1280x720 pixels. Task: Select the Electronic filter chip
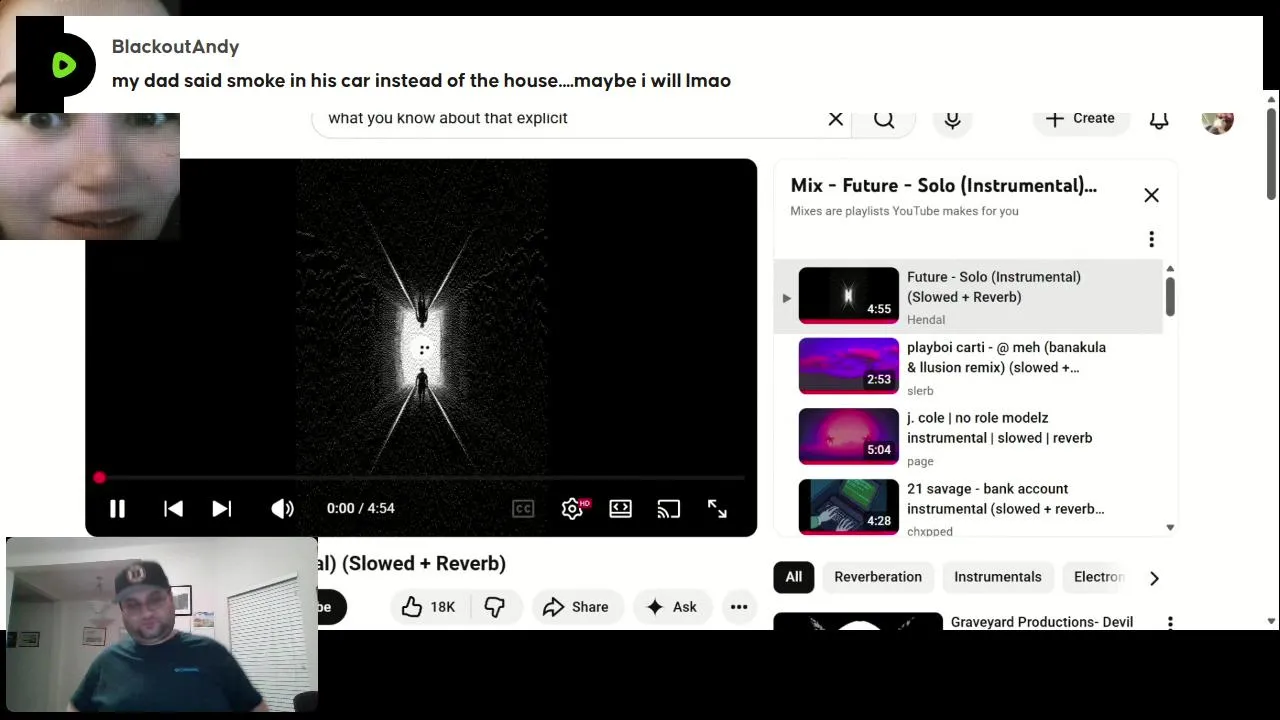point(1096,577)
